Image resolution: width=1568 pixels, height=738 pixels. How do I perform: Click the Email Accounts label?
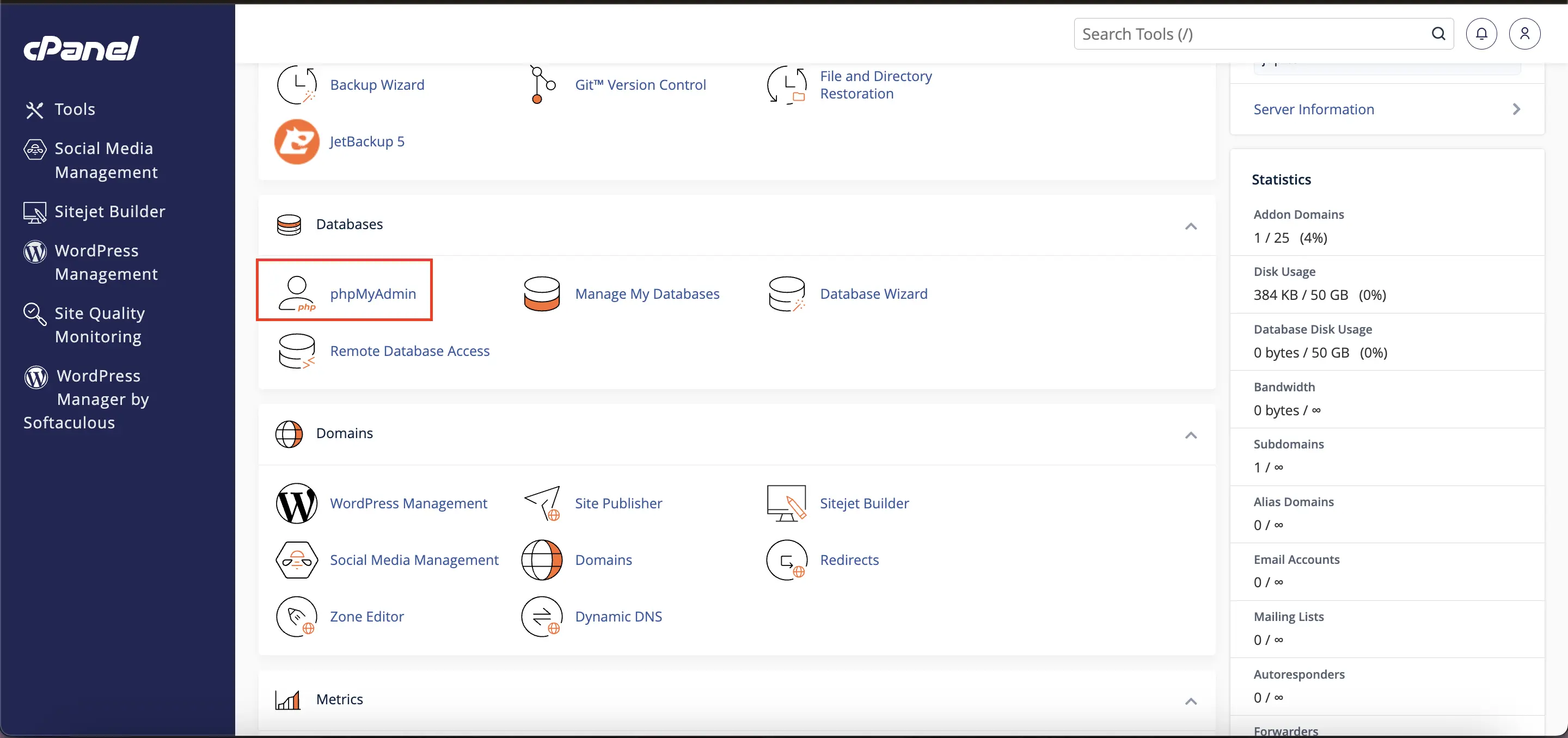tap(1296, 559)
